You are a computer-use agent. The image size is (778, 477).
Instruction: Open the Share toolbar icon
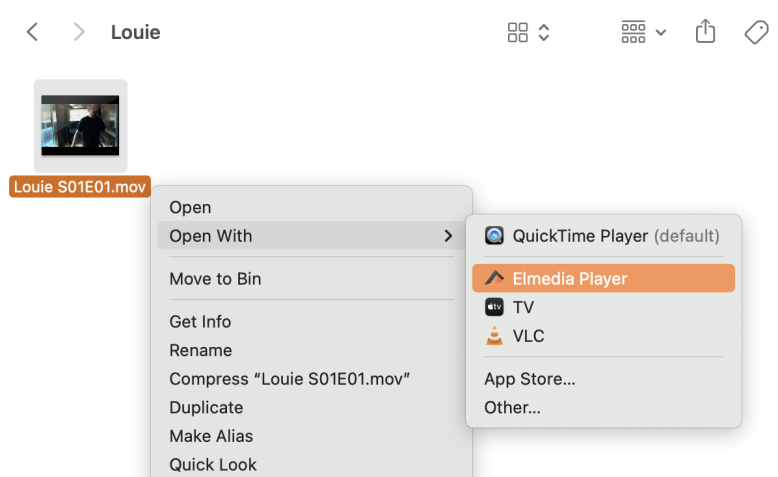pos(705,32)
